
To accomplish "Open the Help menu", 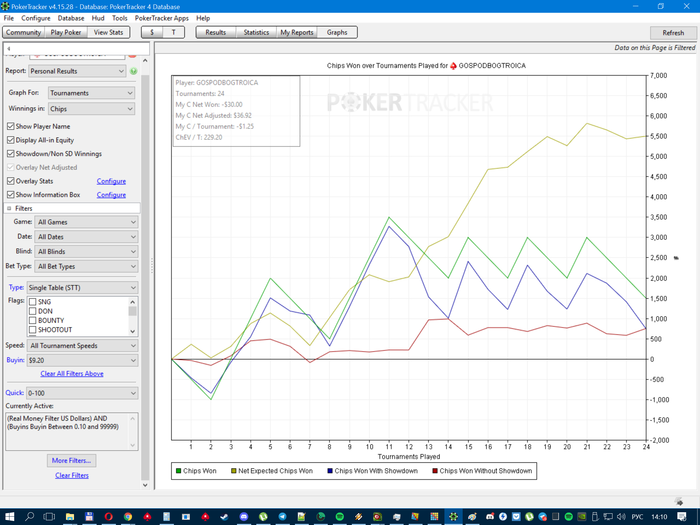I will coord(203,18).
